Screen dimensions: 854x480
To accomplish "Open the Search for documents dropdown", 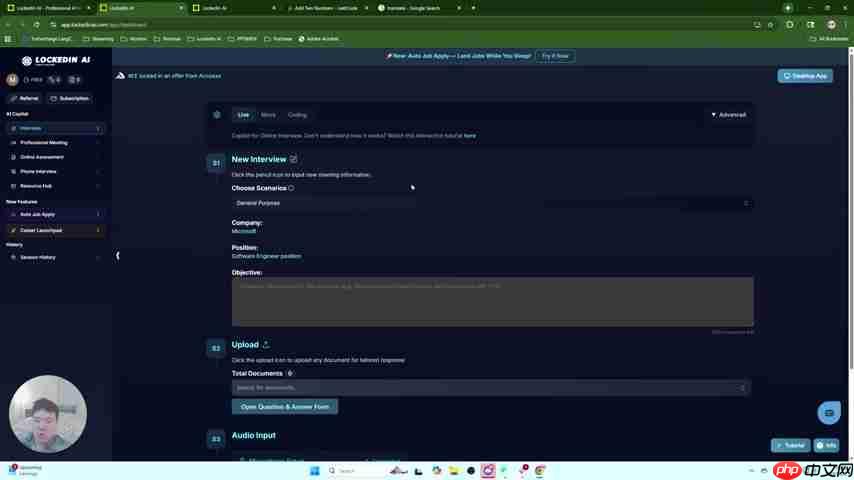I will [491, 388].
